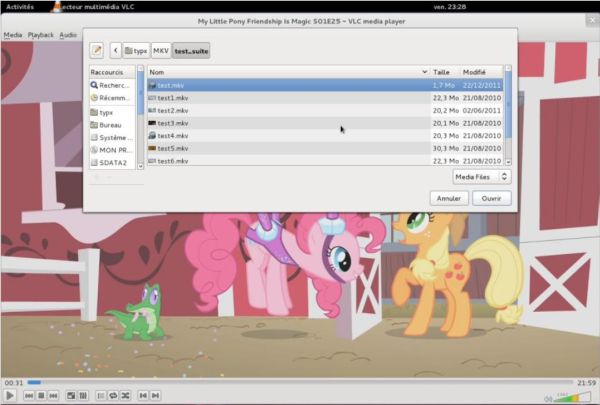This screenshot has height=405, width=600.
Task: Toggle the playlist view button
Action: point(98,396)
